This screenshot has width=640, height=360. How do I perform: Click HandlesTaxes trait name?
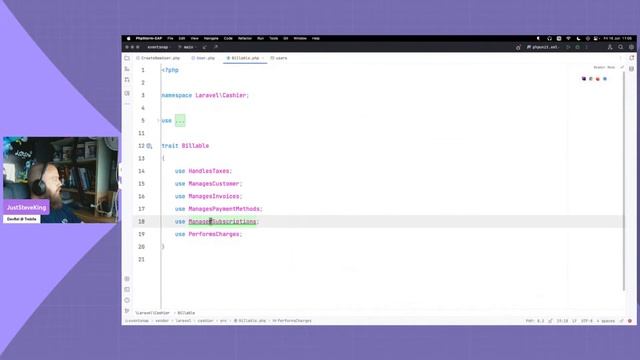pyautogui.click(x=209, y=171)
